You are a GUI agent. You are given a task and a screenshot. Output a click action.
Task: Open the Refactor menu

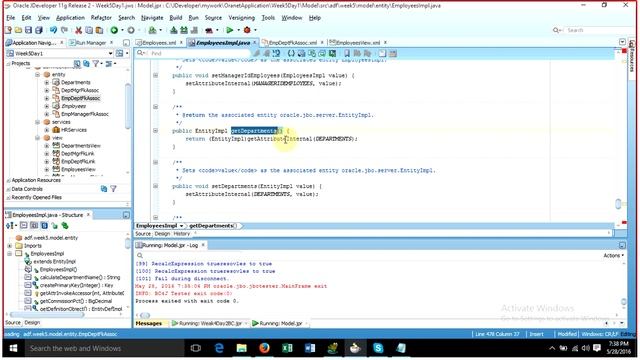coord(101,18)
